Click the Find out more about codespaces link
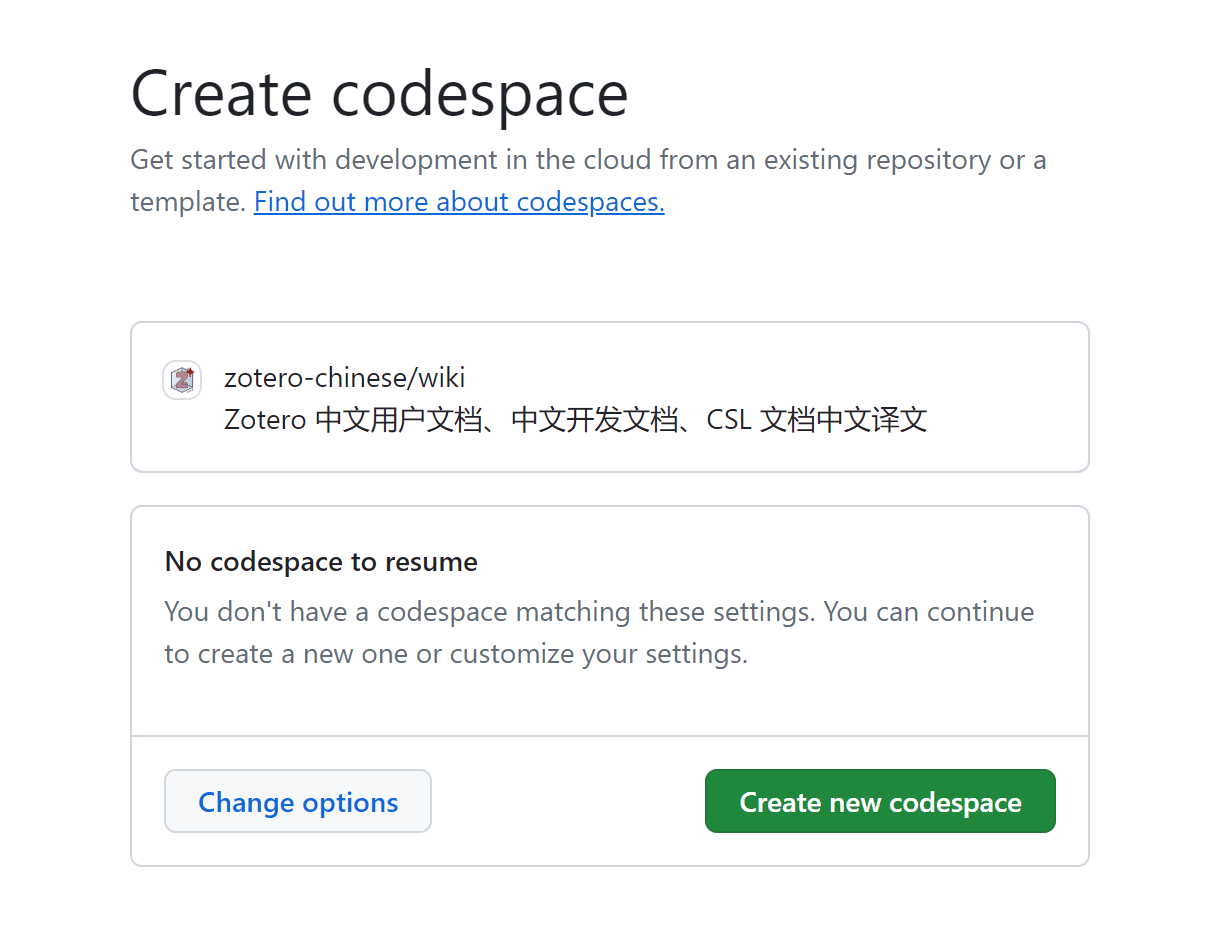Screen dimensions: 1222x930 point(459,201)
